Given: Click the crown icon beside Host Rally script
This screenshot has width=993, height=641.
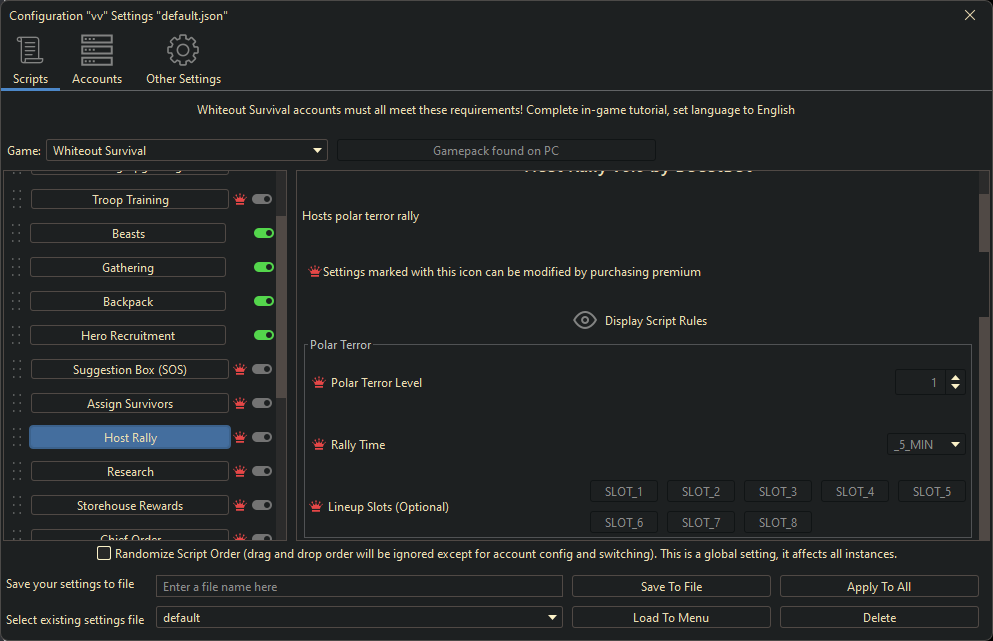Looking at the screenshot, I should coord(240,437).
